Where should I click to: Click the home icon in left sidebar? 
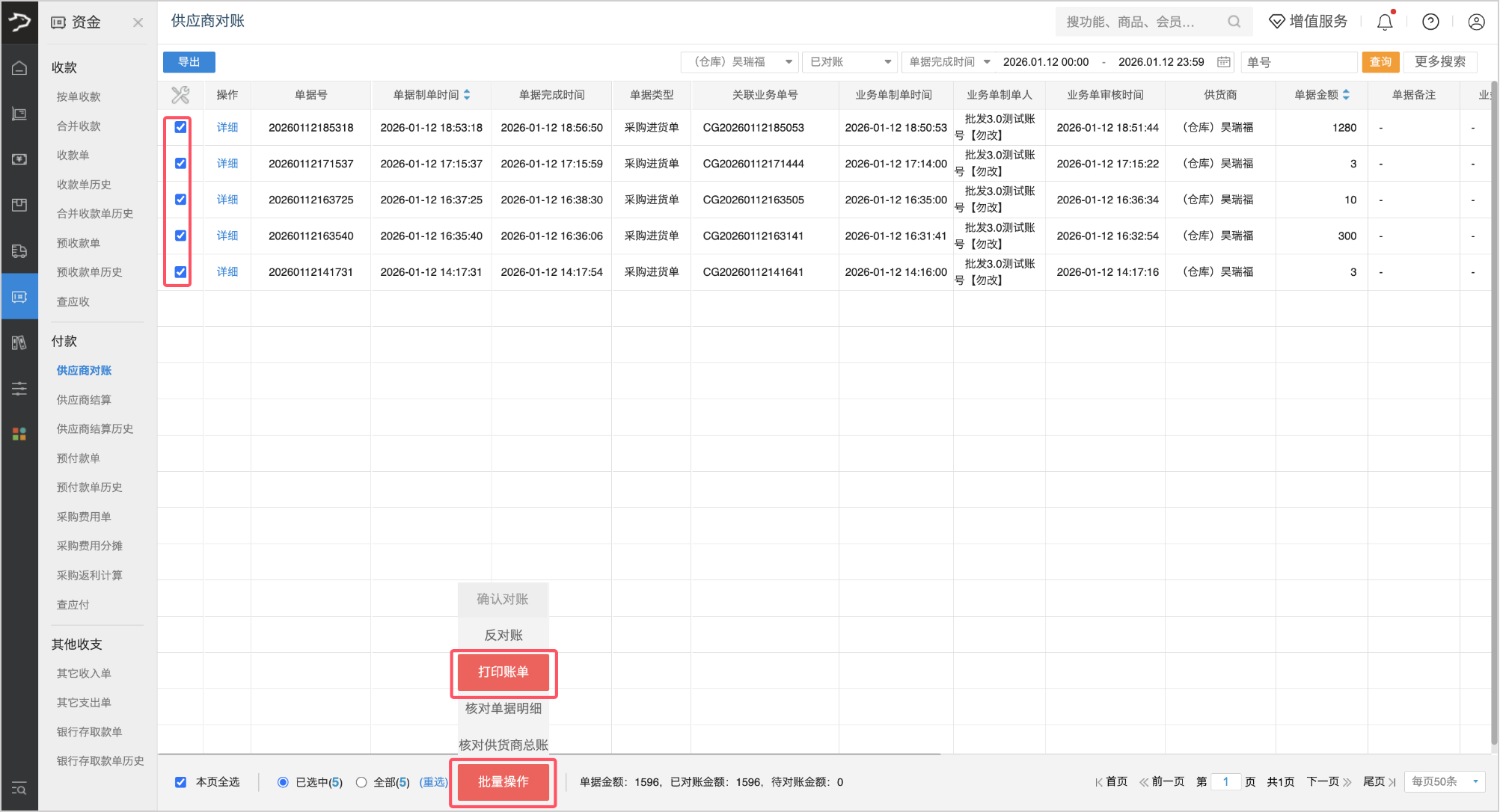19,68
